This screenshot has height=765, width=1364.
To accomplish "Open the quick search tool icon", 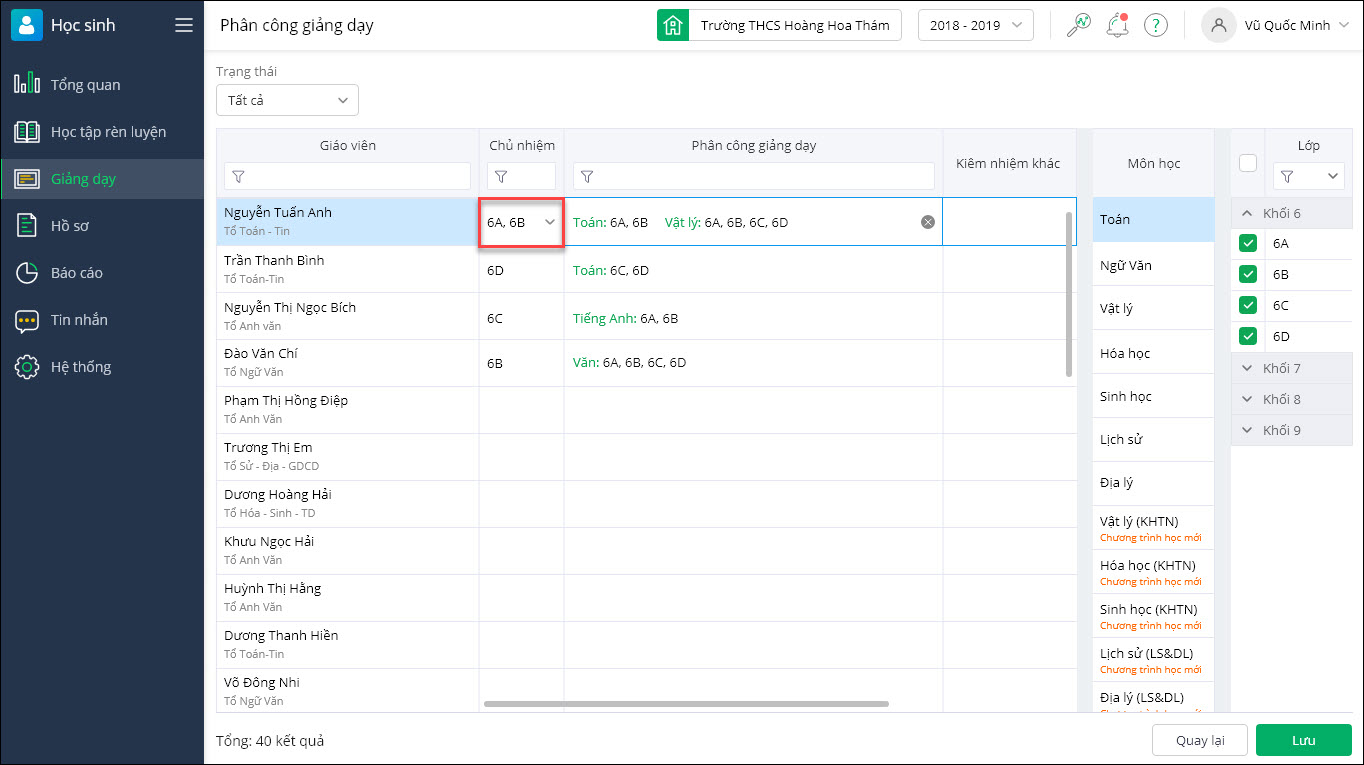I will click(x=1079, y=26).
